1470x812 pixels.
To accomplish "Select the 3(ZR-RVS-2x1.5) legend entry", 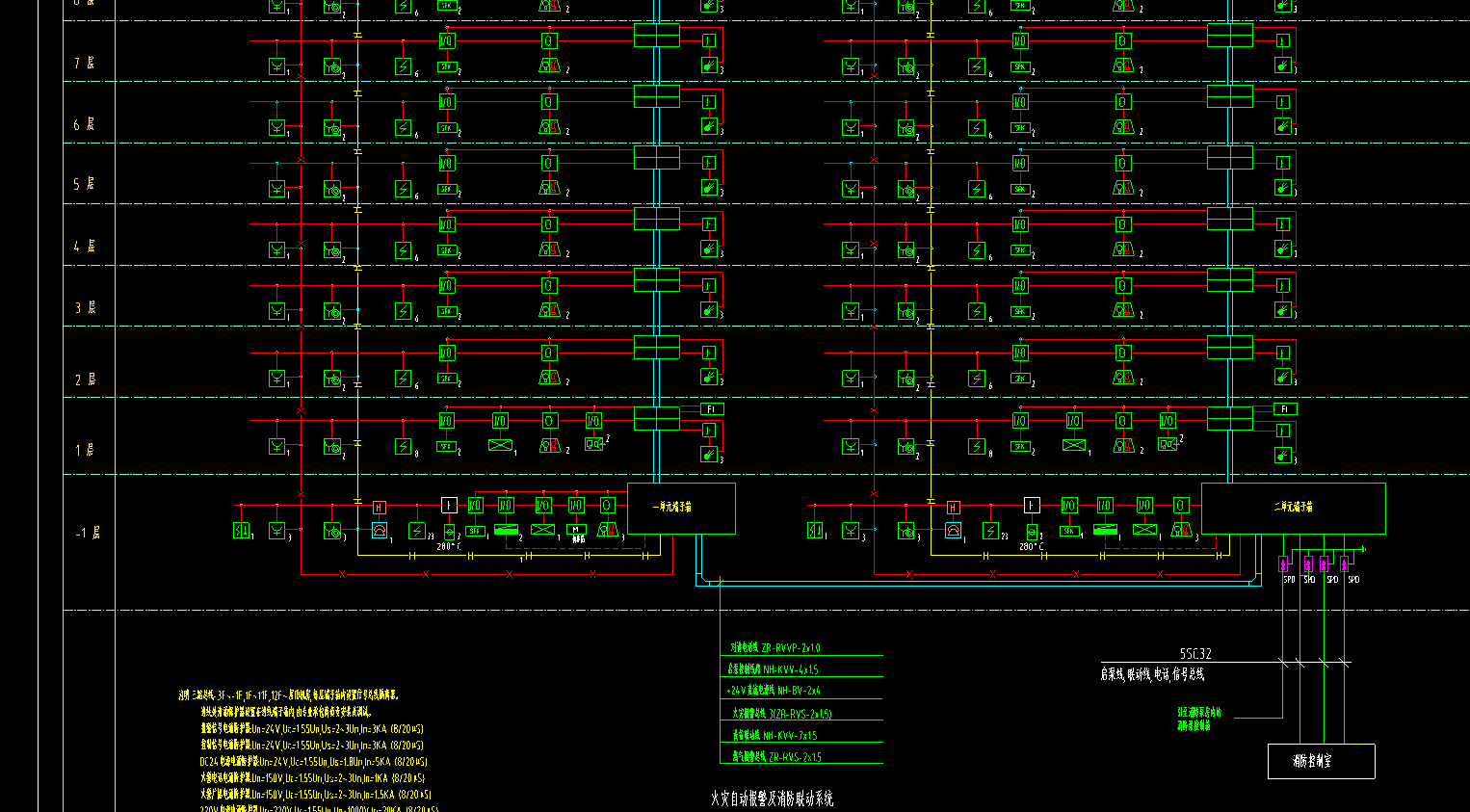I will (781, 714).
